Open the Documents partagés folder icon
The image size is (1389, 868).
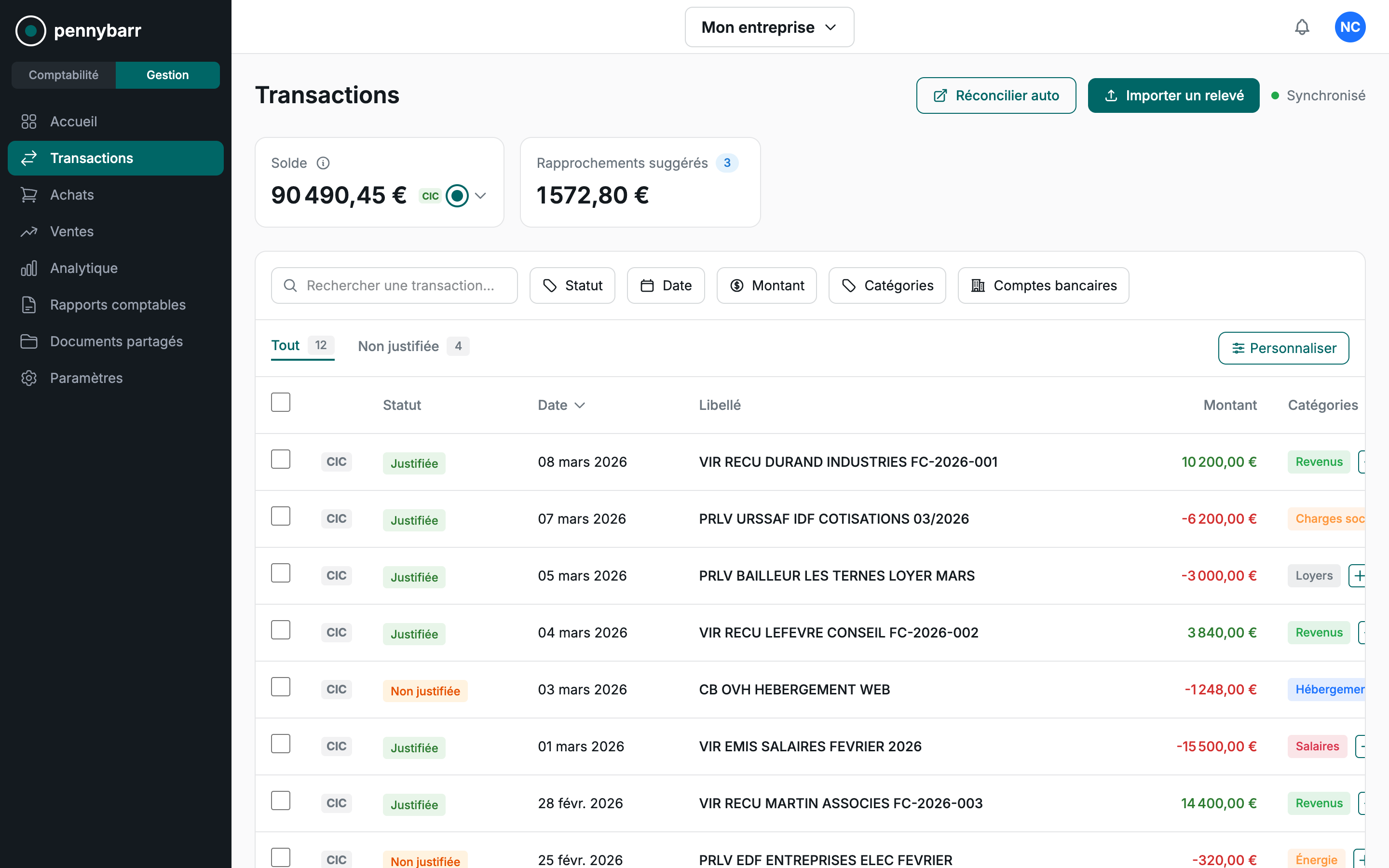[x=29, y=341]
